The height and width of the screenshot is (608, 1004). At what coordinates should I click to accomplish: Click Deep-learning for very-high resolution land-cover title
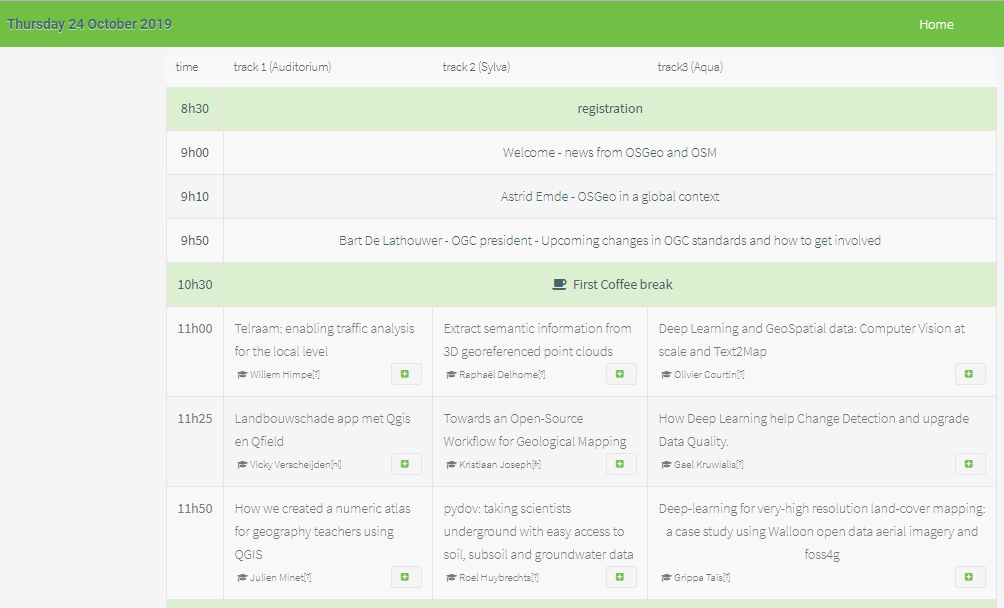point(822,531)
